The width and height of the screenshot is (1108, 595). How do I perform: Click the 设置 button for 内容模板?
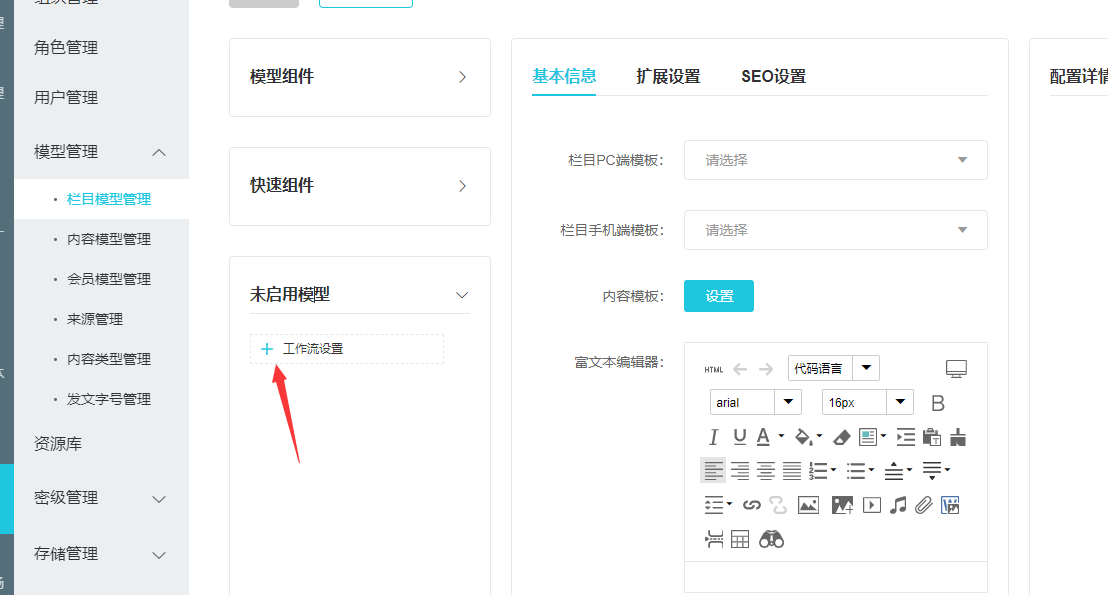click(719, 296)
